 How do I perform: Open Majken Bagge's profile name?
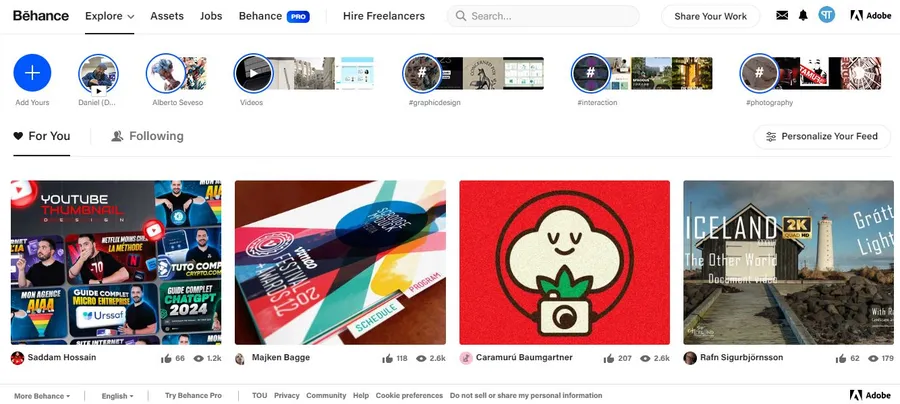click(x=281, y=358)
